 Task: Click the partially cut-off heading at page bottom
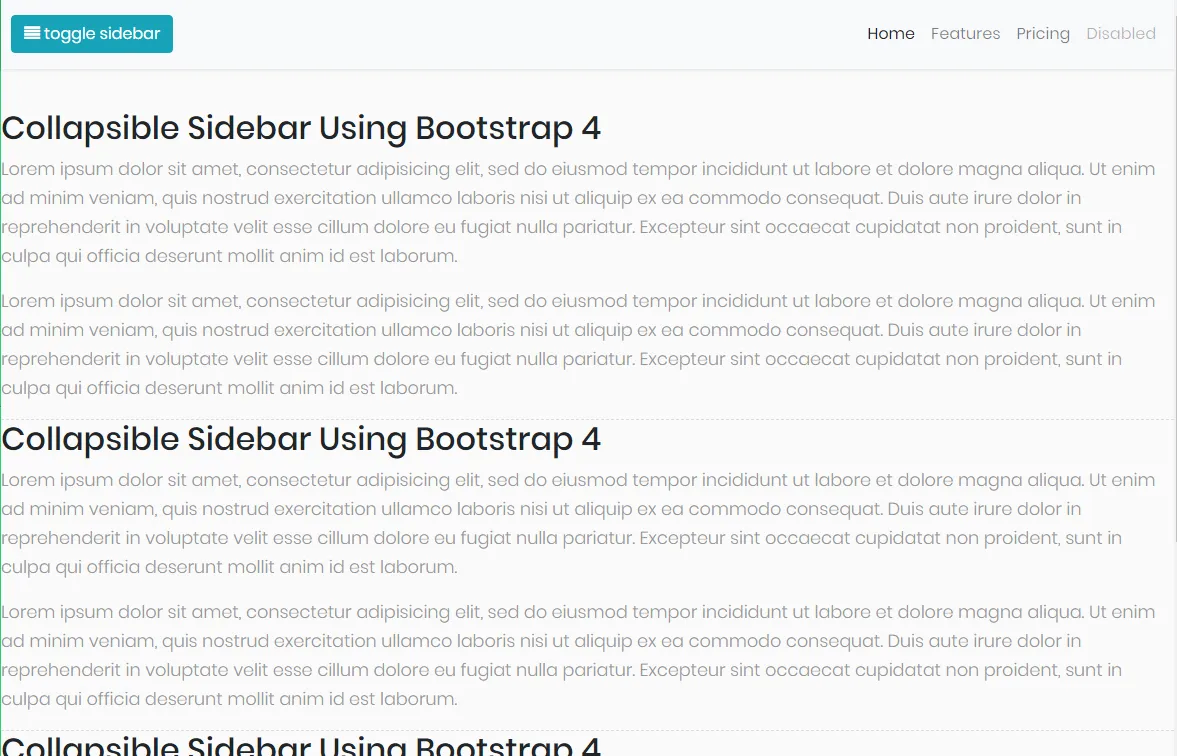click(x=301, y=745)
